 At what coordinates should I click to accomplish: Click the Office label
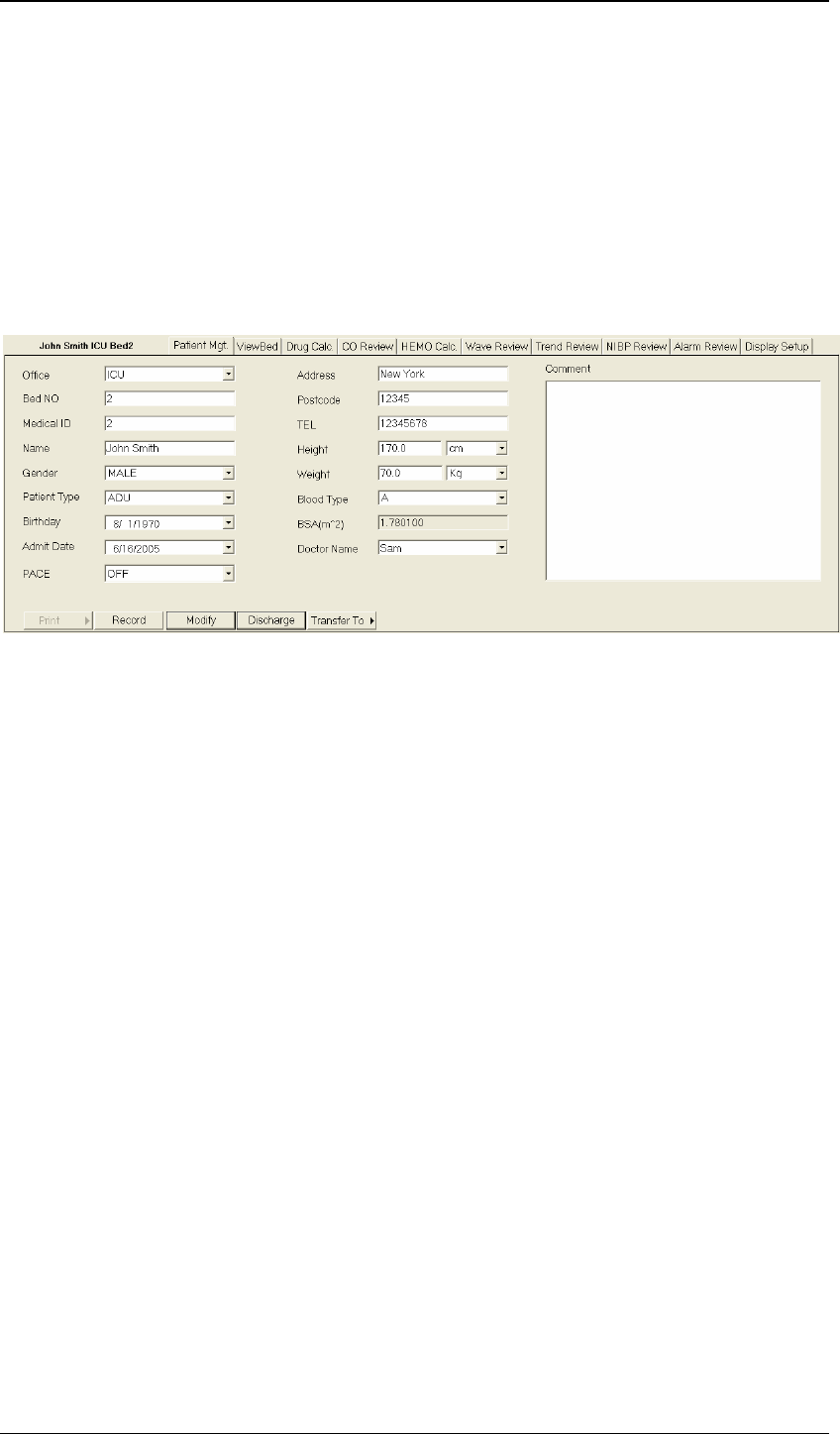[x=36, y=376]
